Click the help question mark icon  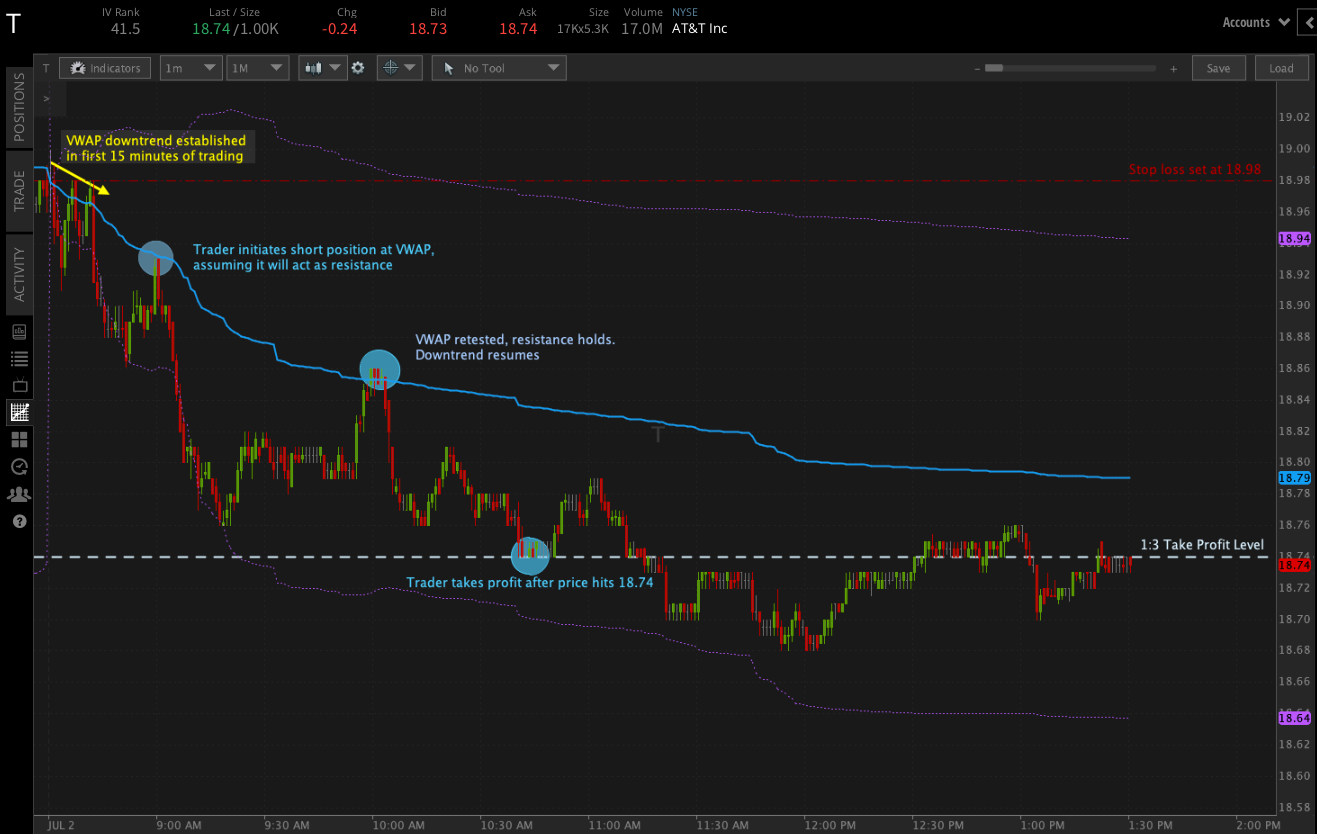coord(18,521)
